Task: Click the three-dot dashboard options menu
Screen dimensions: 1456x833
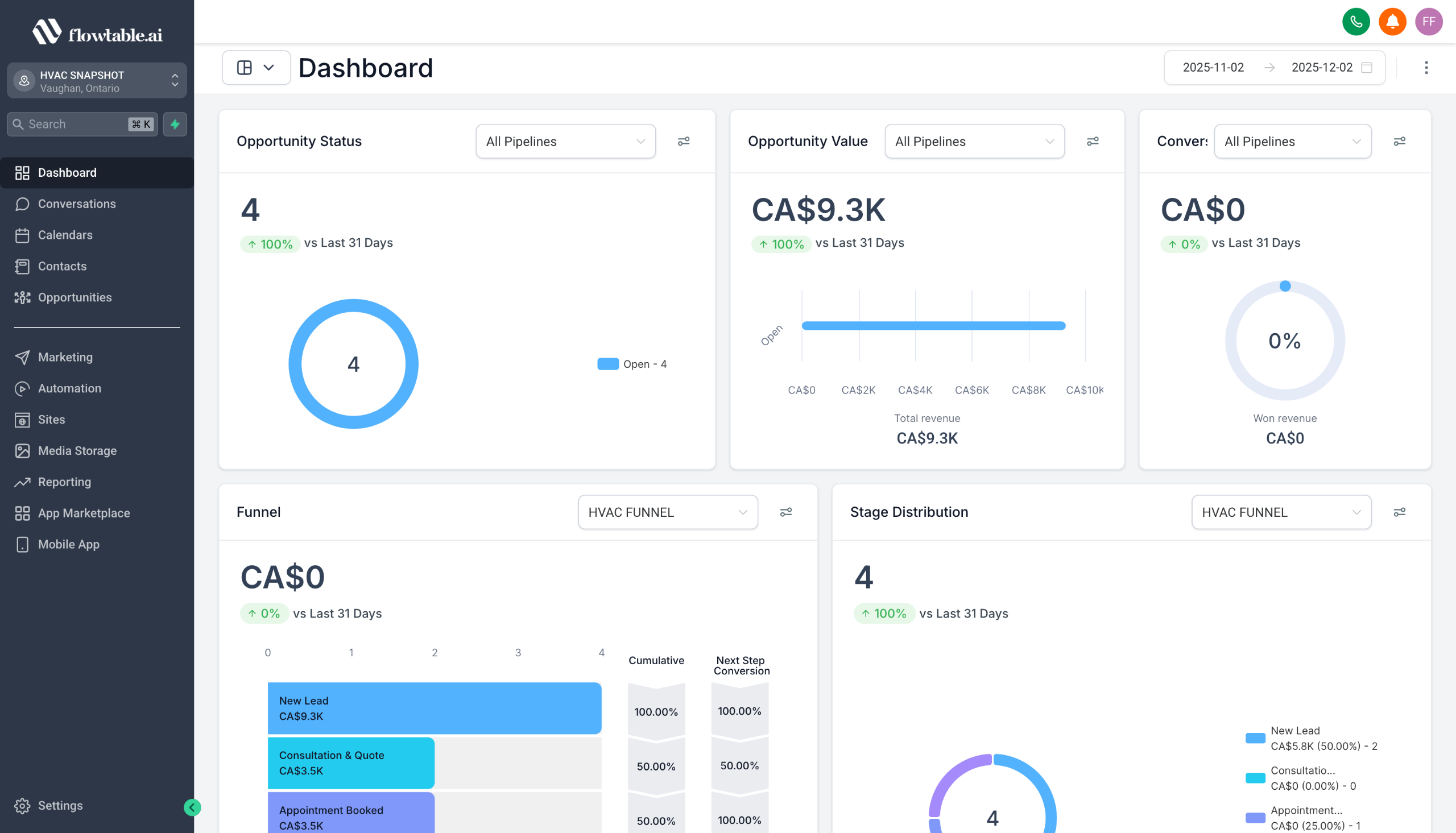Action: pos(1426,68)
